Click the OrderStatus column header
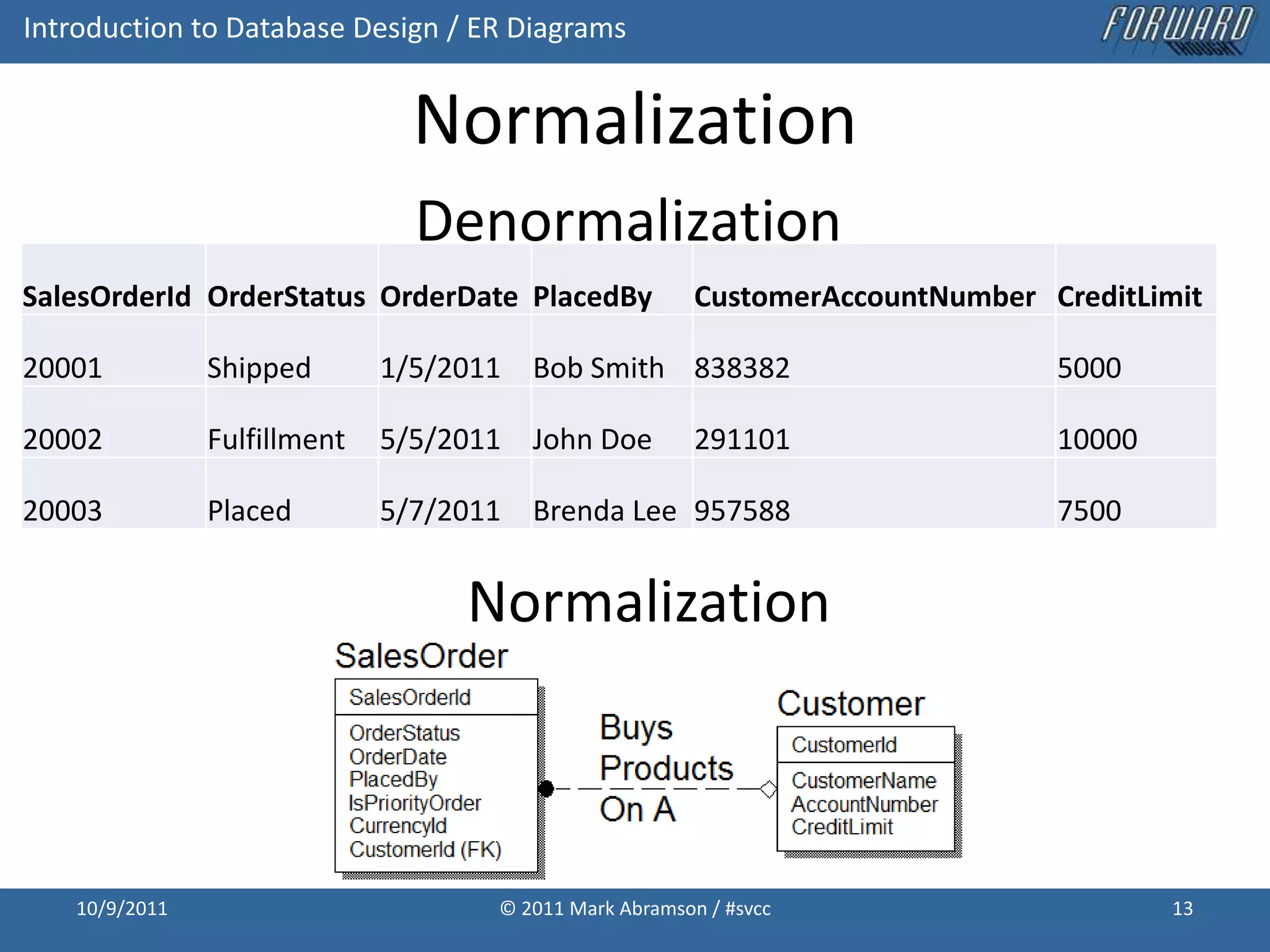This screenshot has width=1270, height=952. point(286,296)
